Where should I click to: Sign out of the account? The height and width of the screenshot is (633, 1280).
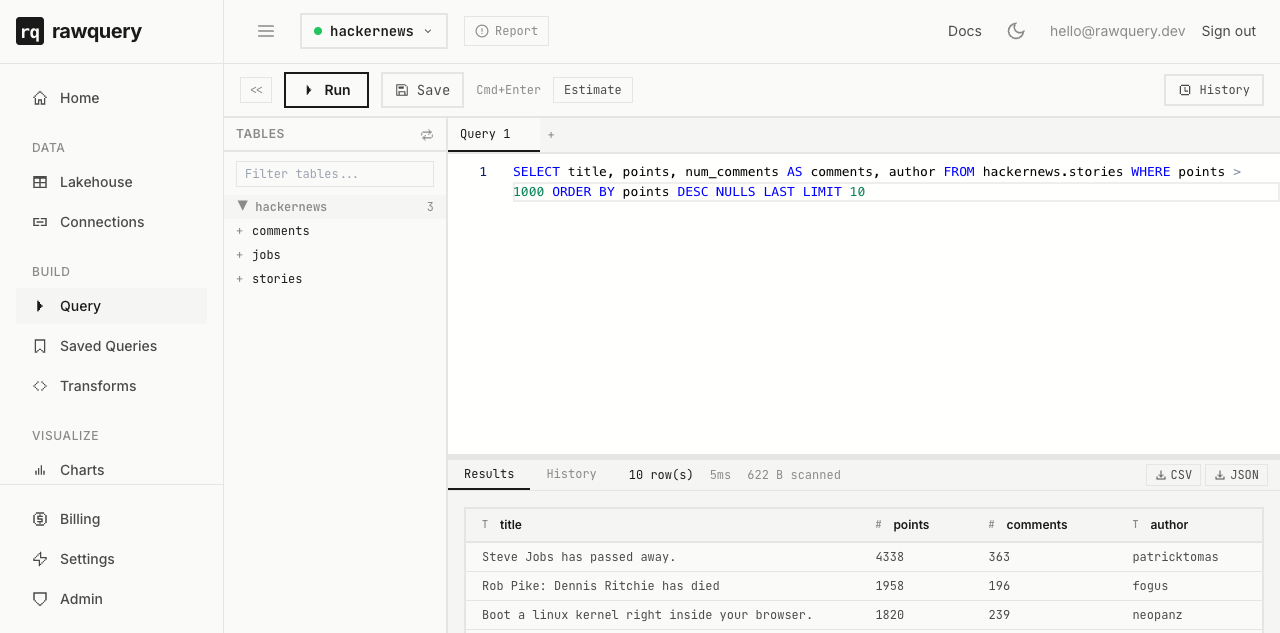[x=1229, y=31]
